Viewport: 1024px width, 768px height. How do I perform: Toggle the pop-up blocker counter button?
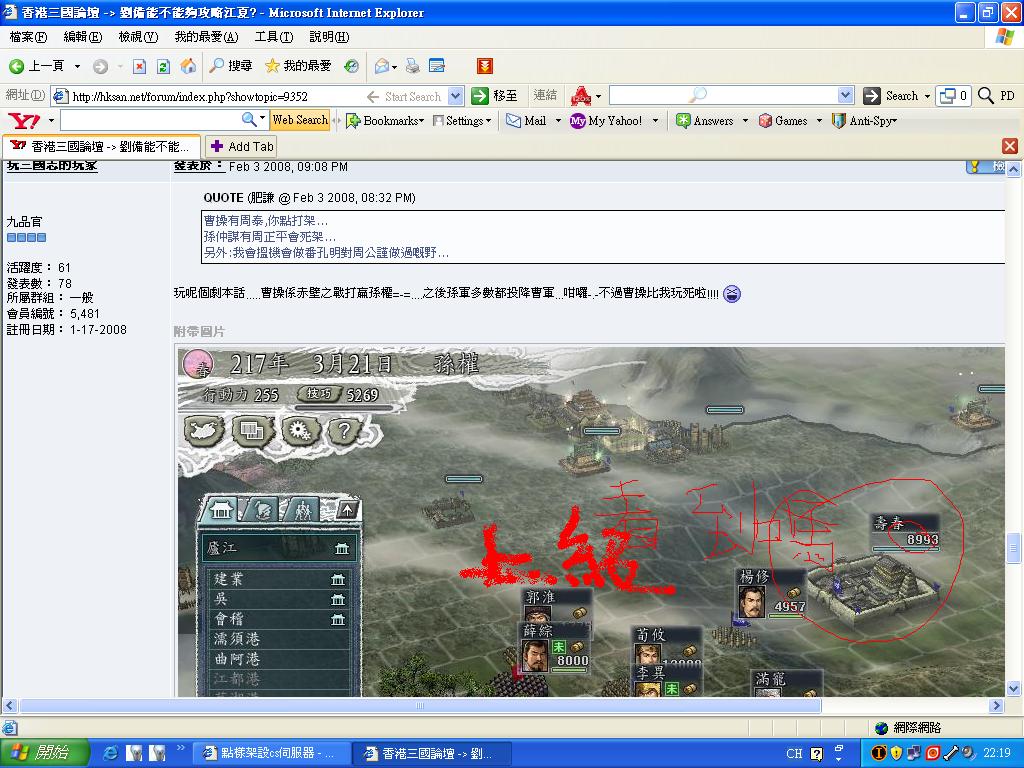[x=953, y=96]
